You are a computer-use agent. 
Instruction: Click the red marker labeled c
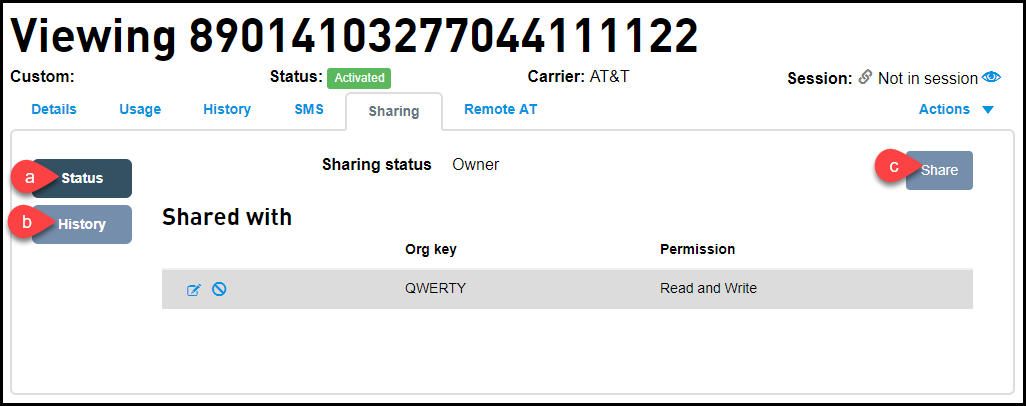point(895,166)
